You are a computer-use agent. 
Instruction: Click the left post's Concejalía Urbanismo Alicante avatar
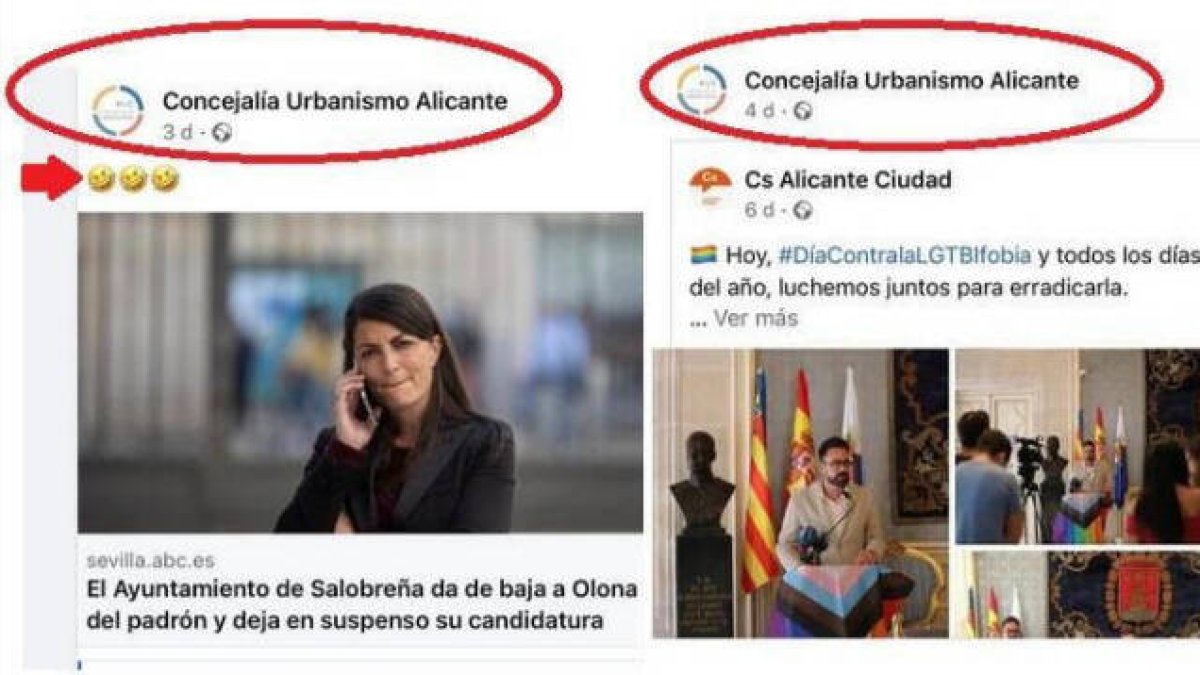point(118,111)
